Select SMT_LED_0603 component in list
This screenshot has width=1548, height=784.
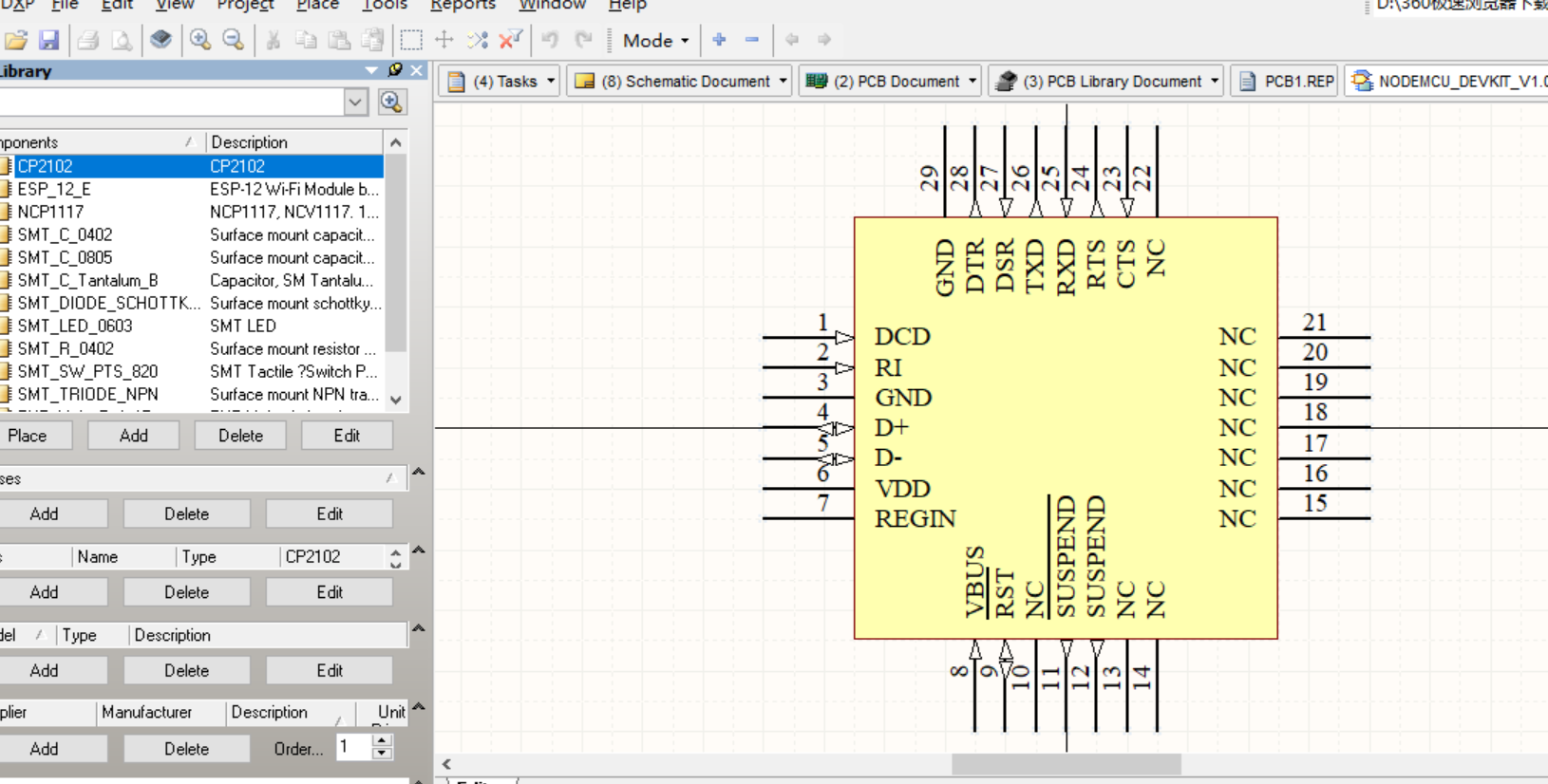coord(192,326)
